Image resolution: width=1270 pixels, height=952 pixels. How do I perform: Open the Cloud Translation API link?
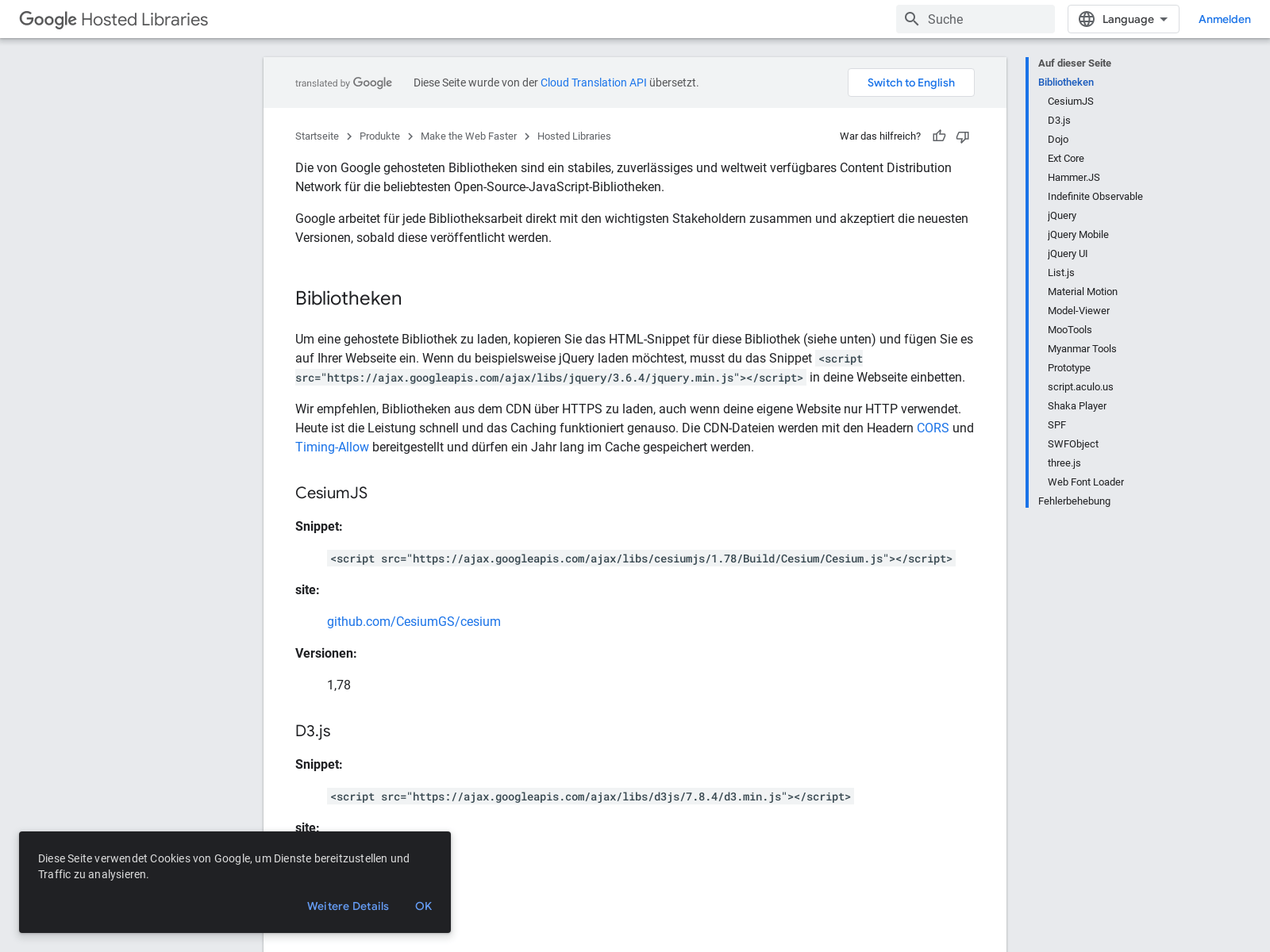tap(593, 83)
